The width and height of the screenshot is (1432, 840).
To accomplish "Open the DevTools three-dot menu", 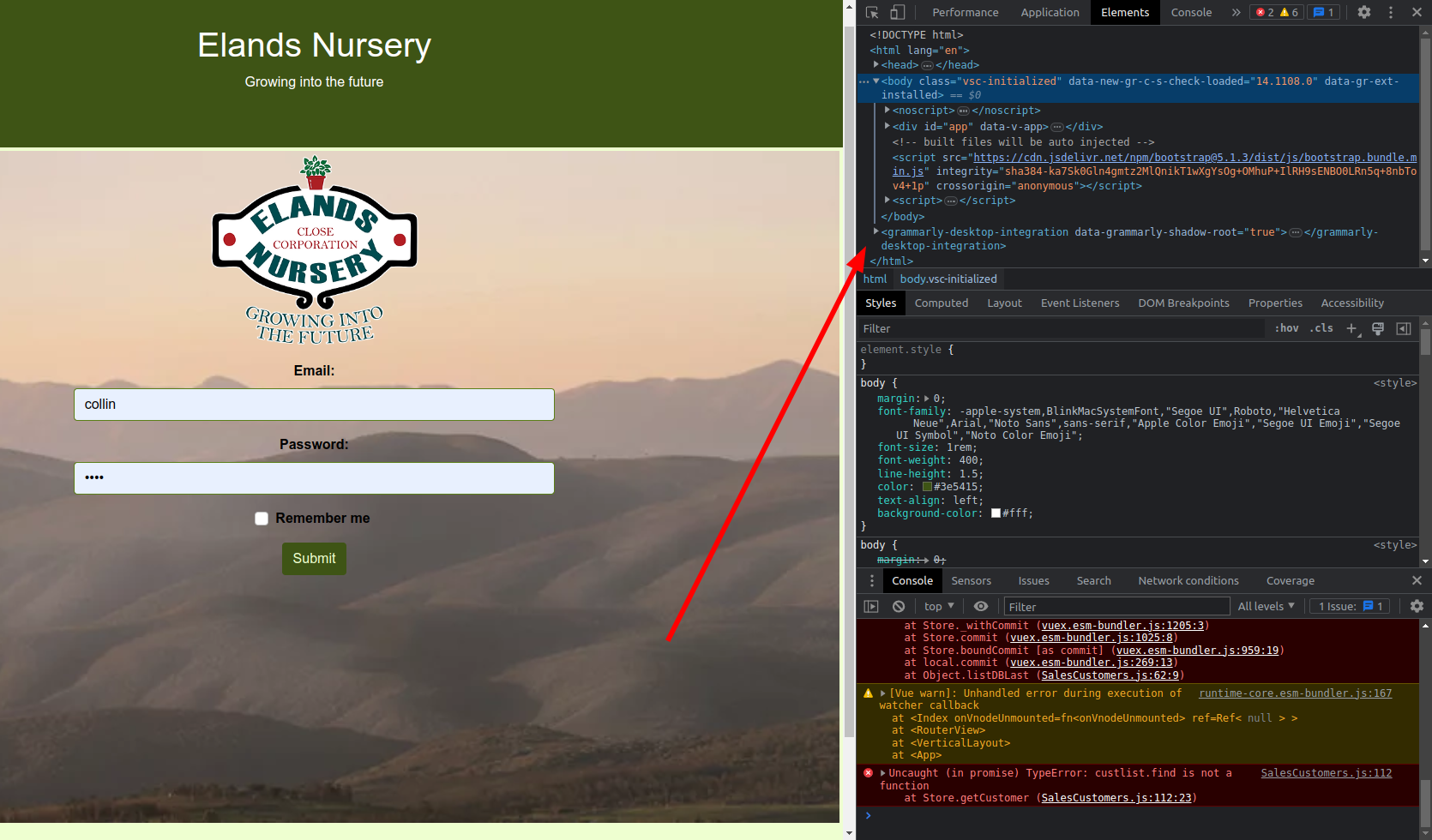I will (1391, 12).
